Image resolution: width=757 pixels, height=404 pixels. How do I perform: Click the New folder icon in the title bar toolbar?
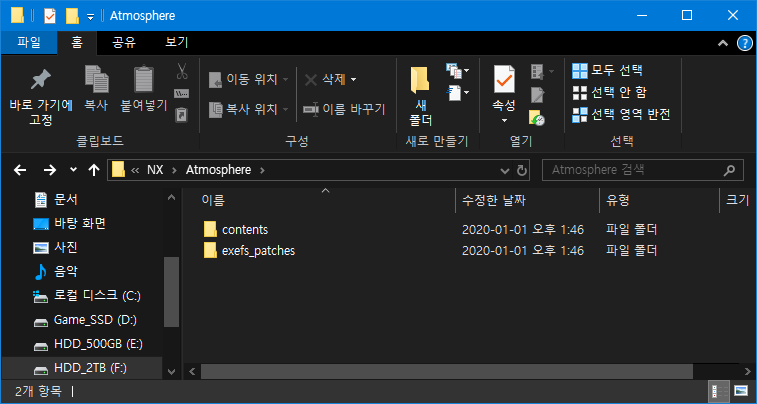pyautogui.click(x=72, y=16)
